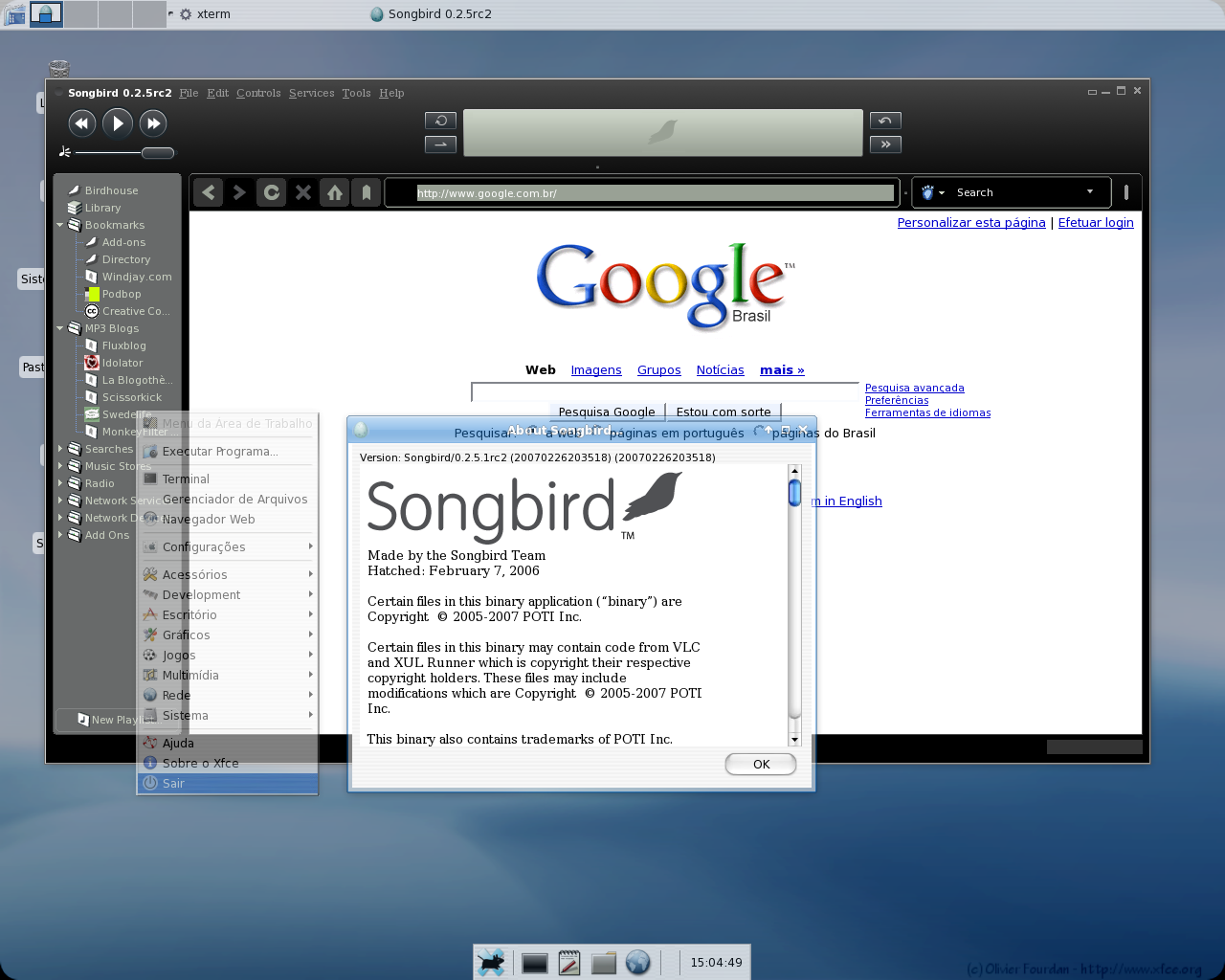Mute audio via the volume icon

click(x=64, y=152)
